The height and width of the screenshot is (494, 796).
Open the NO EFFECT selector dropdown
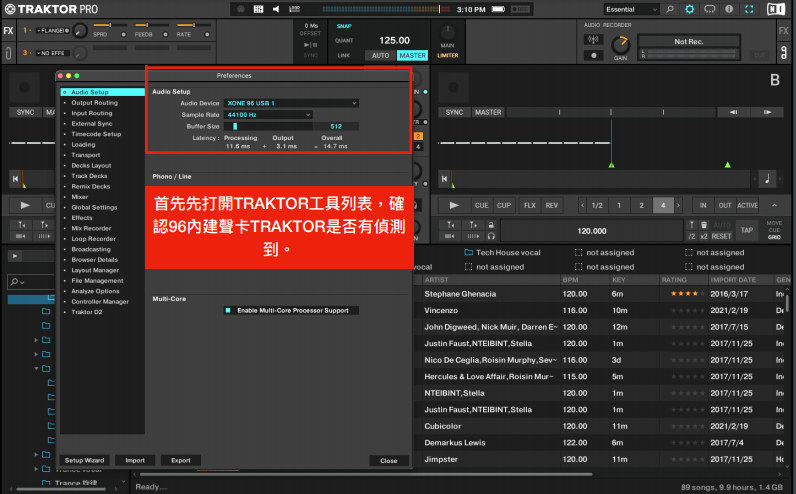pyautogui.click(x=53, y=53)
